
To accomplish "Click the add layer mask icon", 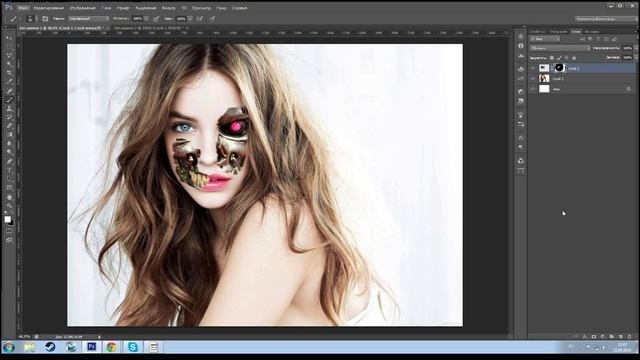I will [x=594, y=337].
